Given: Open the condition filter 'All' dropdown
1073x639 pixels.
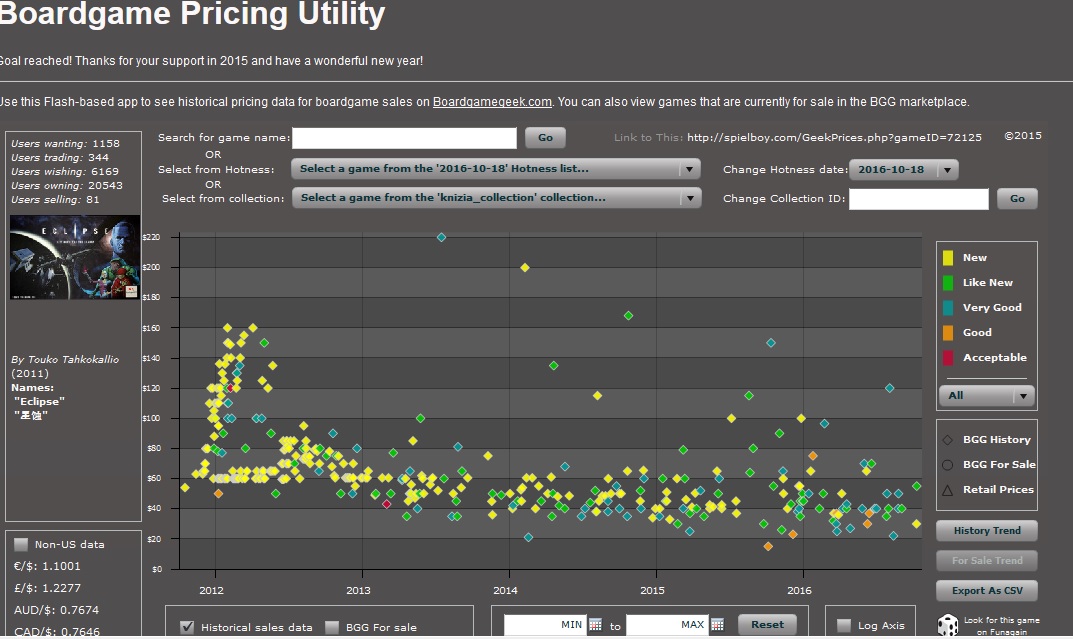Looking at the screenshot, I should click(x=986, y=396).
